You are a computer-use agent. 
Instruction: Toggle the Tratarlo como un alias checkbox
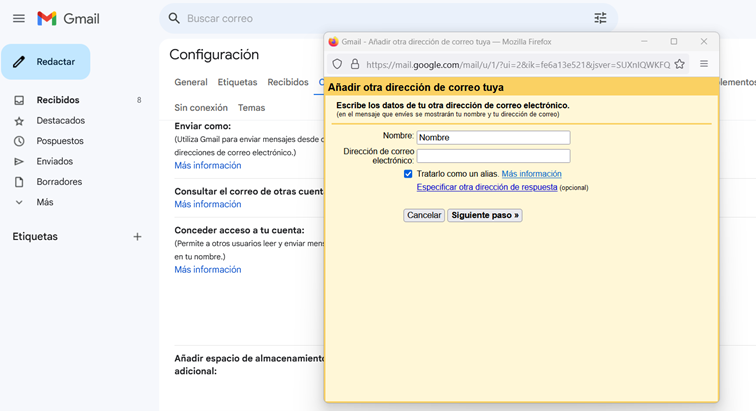[x=408, y=174]
